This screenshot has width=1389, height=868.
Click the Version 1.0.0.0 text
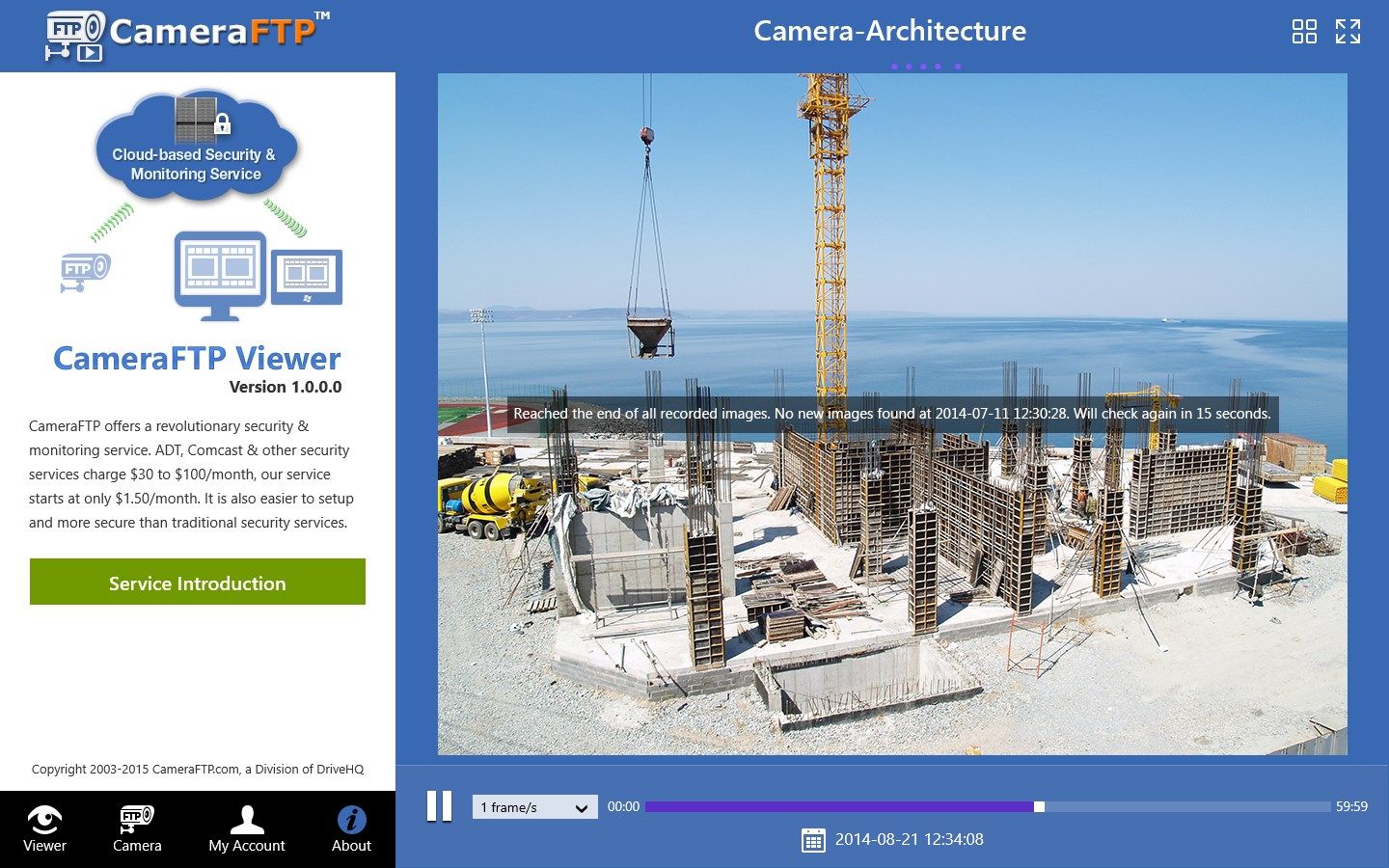pos(286,387)
